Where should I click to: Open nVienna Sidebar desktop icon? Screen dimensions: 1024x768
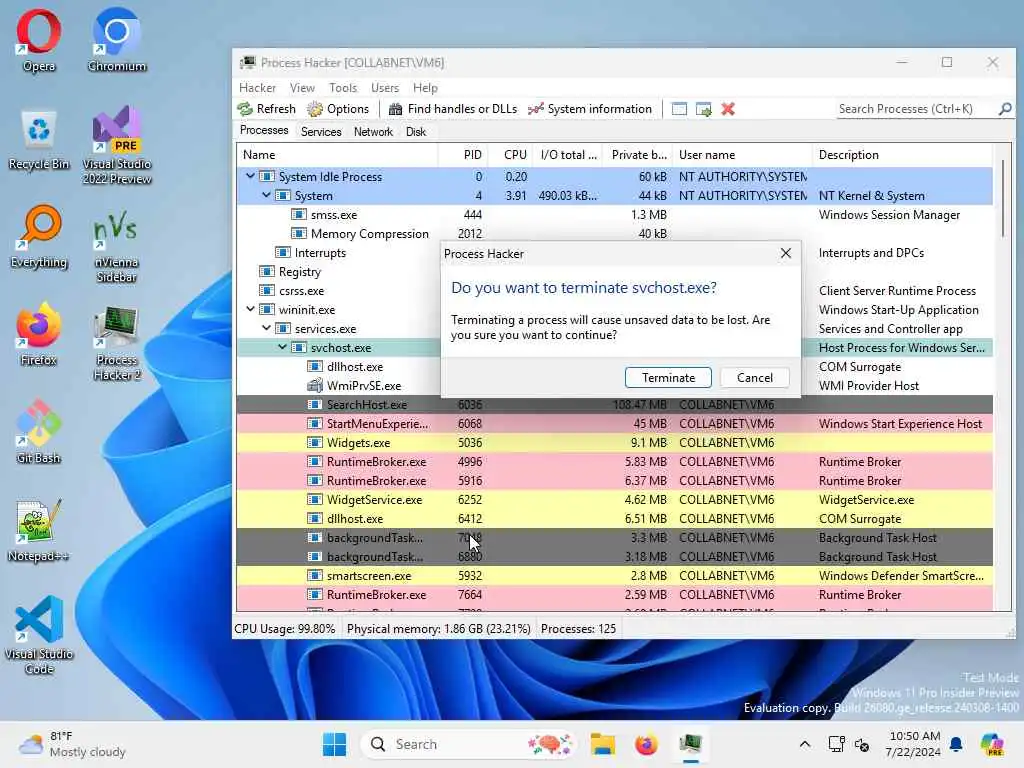point(117,246)
